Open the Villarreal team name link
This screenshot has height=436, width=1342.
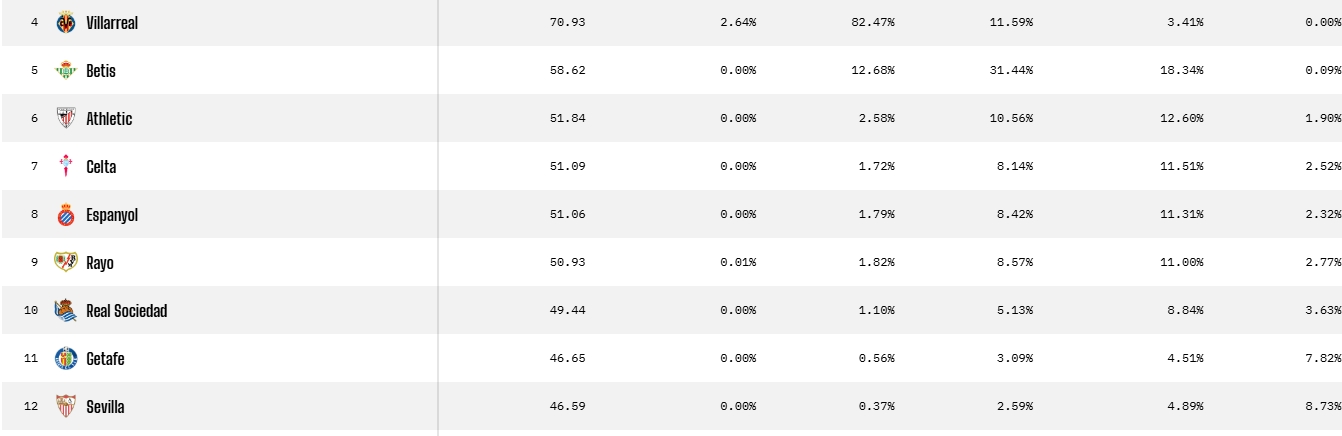pyautogui.click(x=112, y=23)
